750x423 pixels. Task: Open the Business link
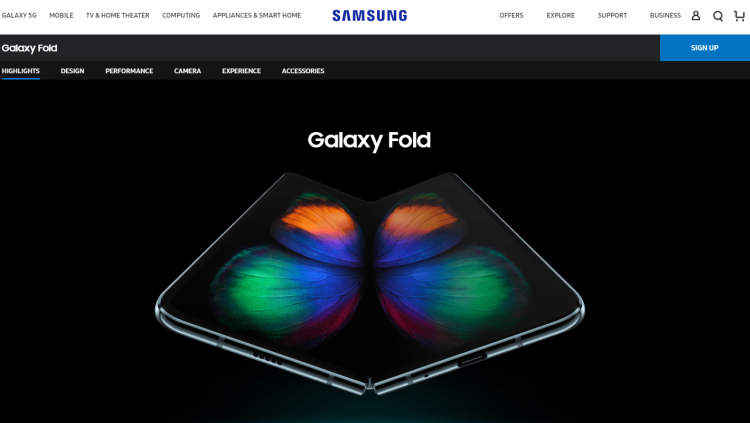coord(665,15)
